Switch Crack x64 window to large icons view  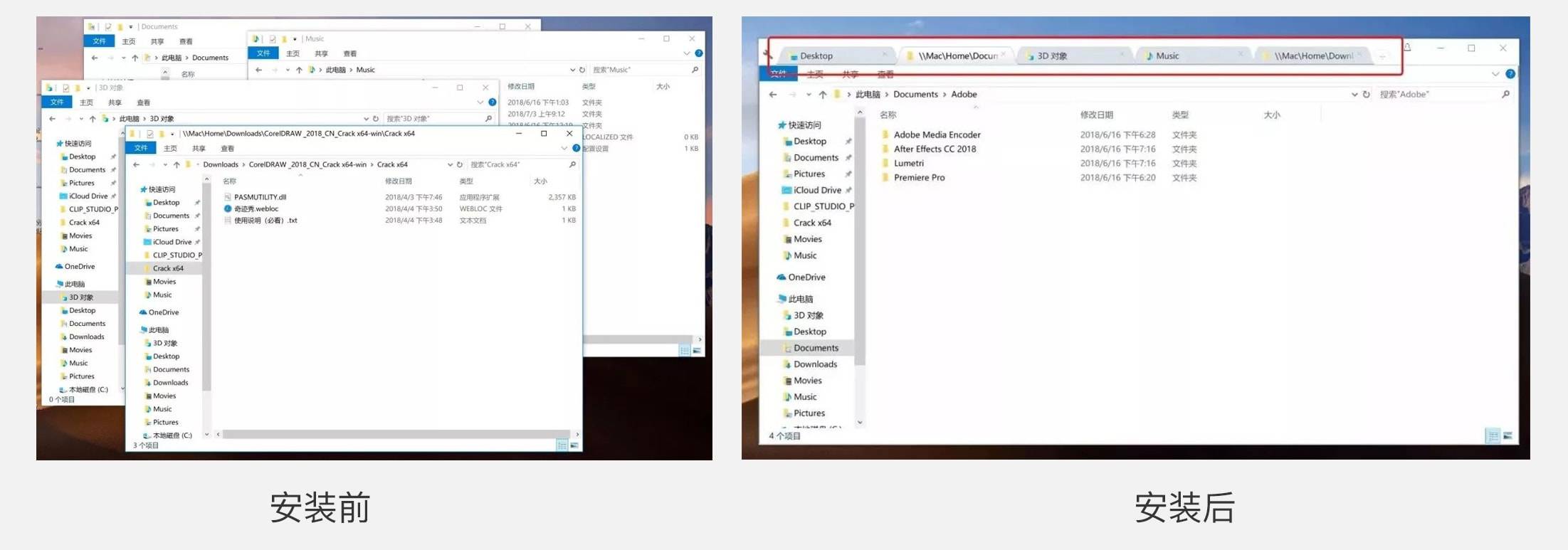click(x=574, y=445)
